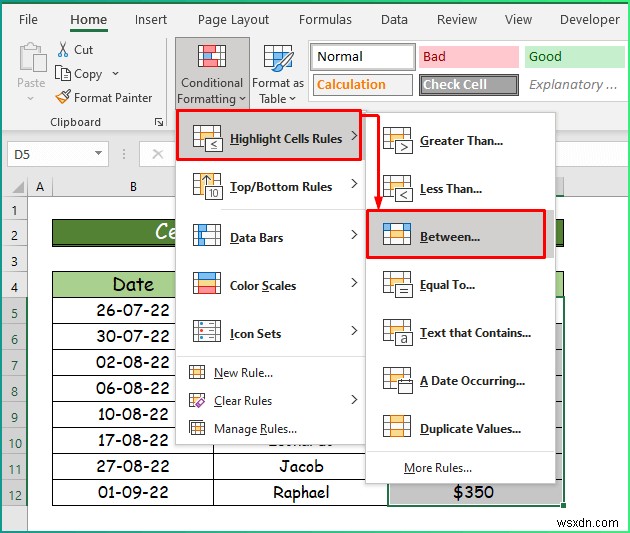Switch to the Insert tab
Screen dimensions: 630x533
coord(151,19)
